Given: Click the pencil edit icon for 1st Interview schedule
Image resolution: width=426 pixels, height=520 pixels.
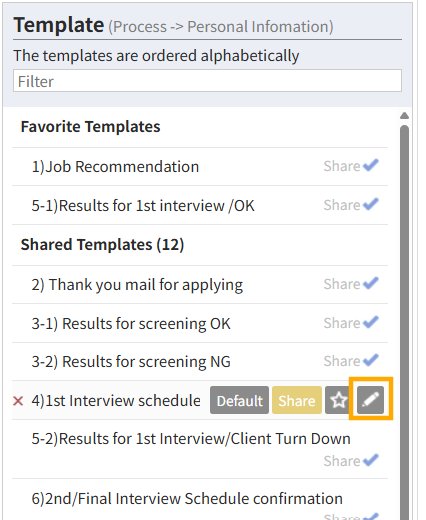Looking at the screenshot, I should point(370,400).
